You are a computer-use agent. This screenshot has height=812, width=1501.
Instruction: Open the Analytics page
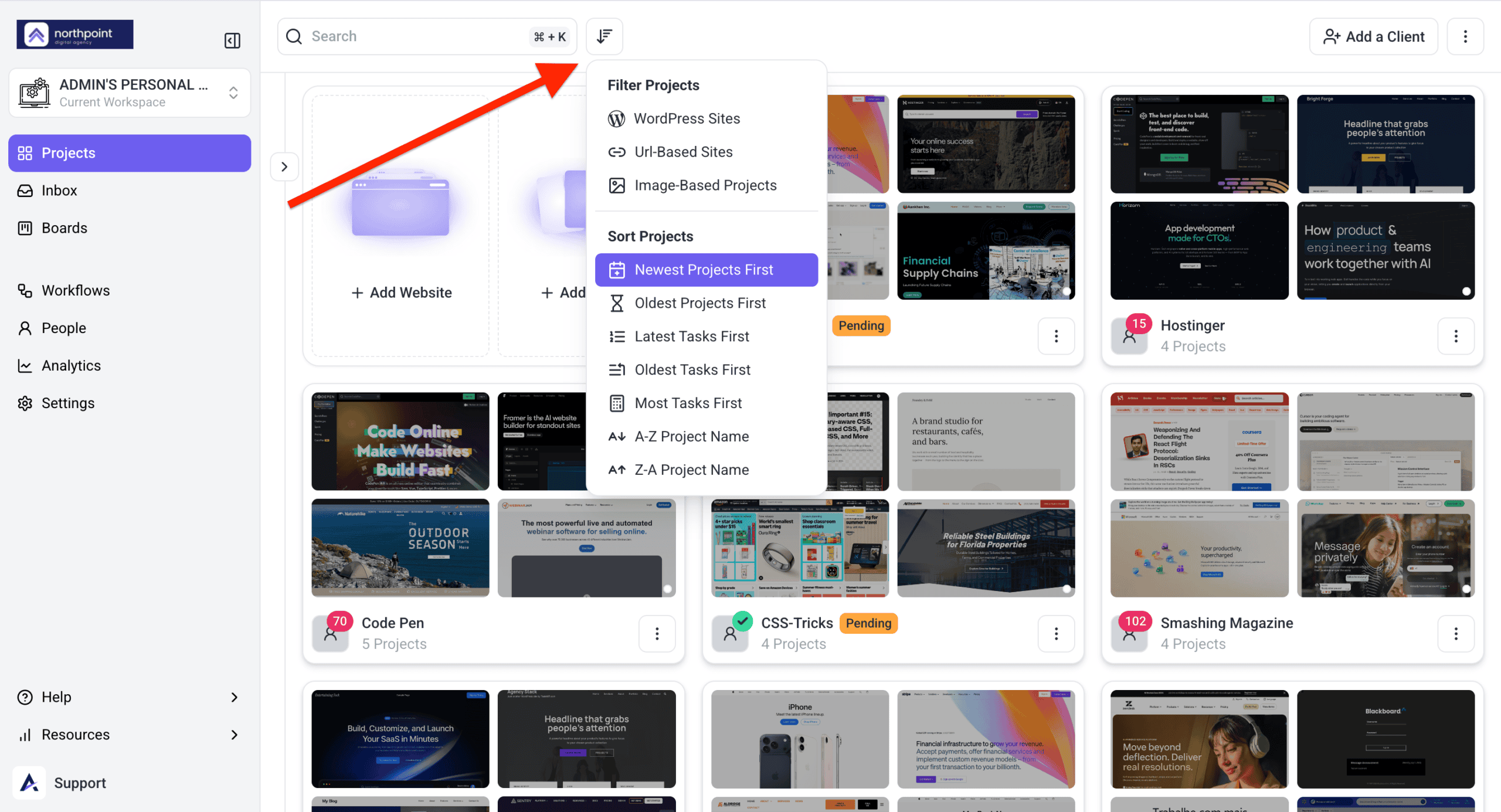(x=130, y=365)
